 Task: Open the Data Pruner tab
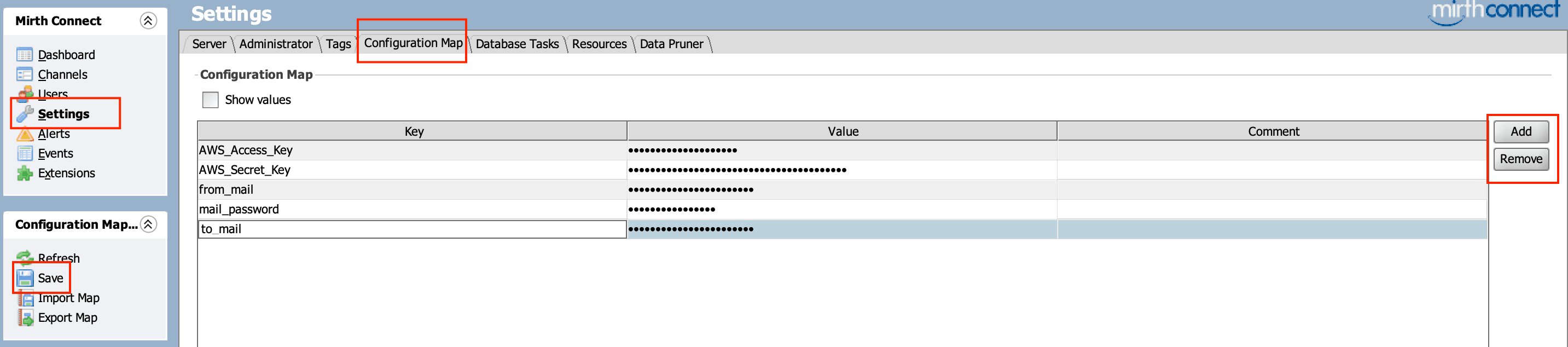click(671, 44)
